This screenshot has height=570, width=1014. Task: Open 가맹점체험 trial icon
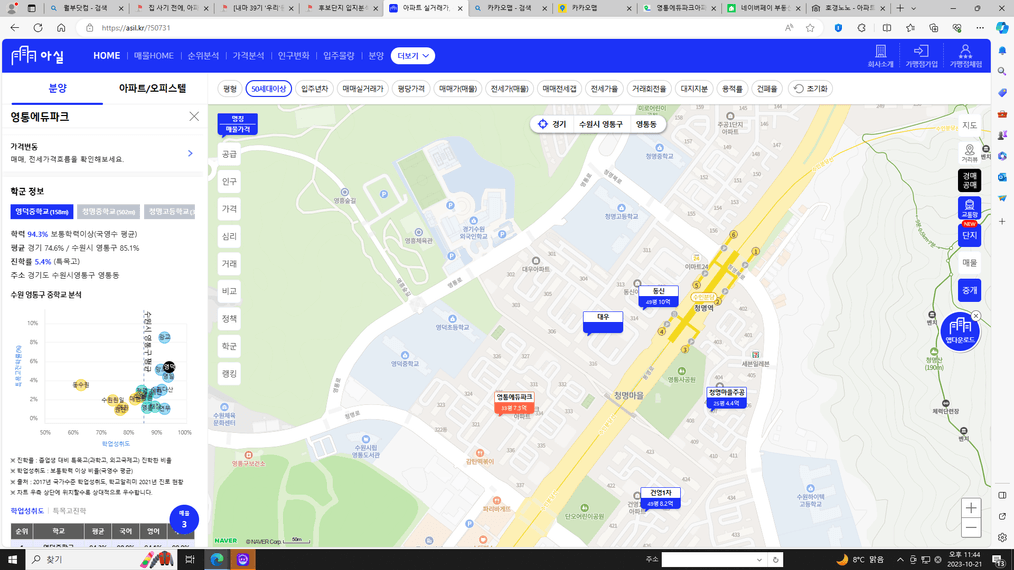click(965, 56)
